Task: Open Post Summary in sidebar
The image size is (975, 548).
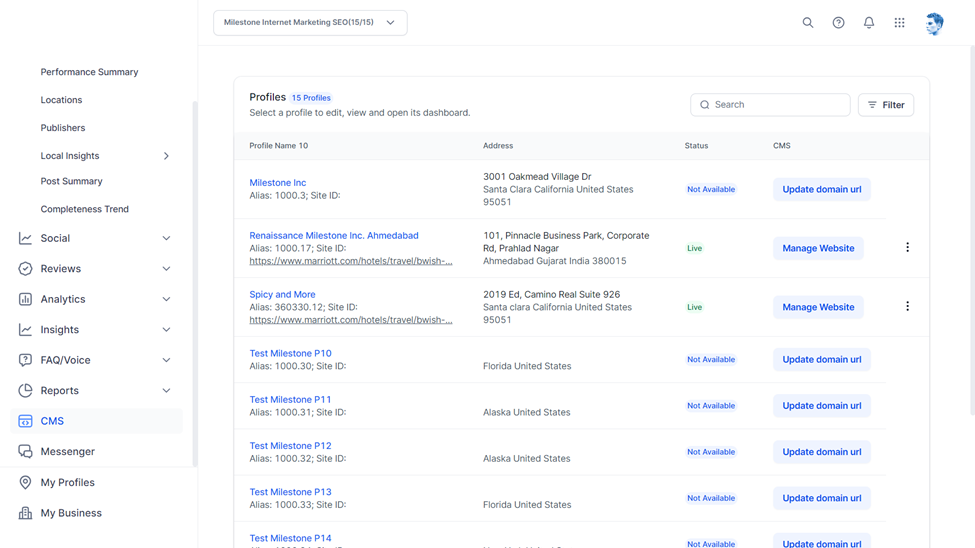Action: pyautogui.click(x=72, y=181)
